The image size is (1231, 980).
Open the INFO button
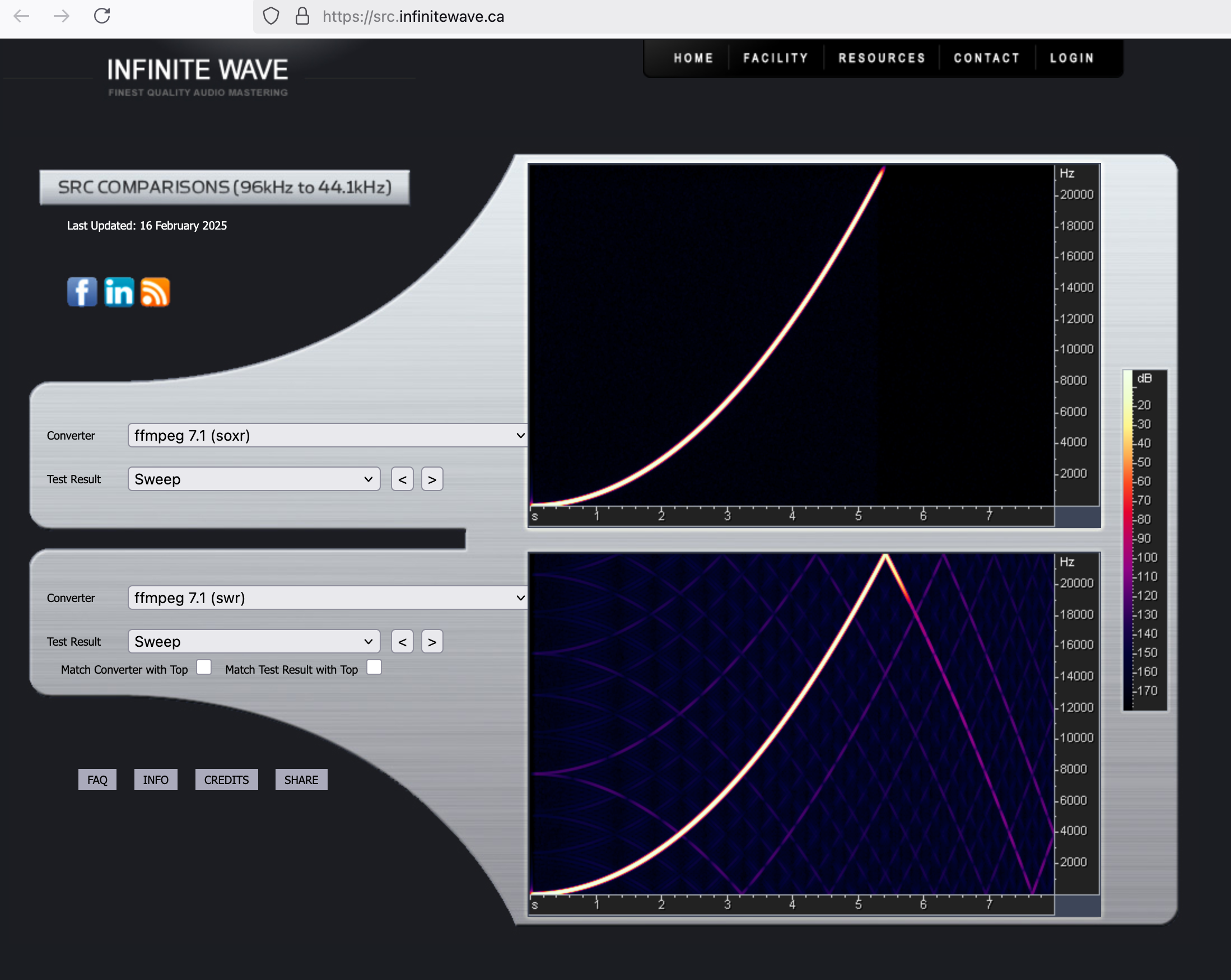click(156, 780)
